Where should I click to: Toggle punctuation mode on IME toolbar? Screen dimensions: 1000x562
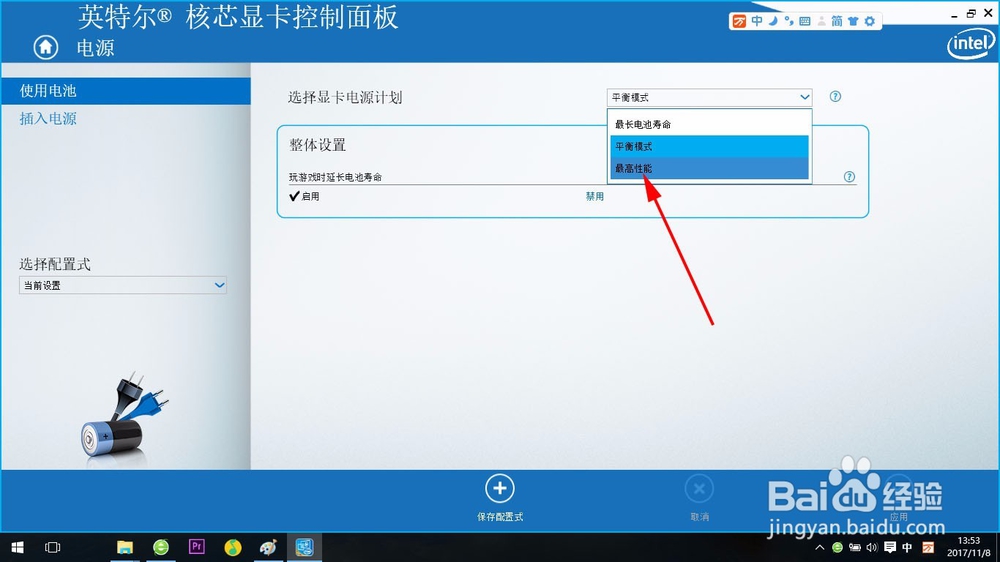789,21
